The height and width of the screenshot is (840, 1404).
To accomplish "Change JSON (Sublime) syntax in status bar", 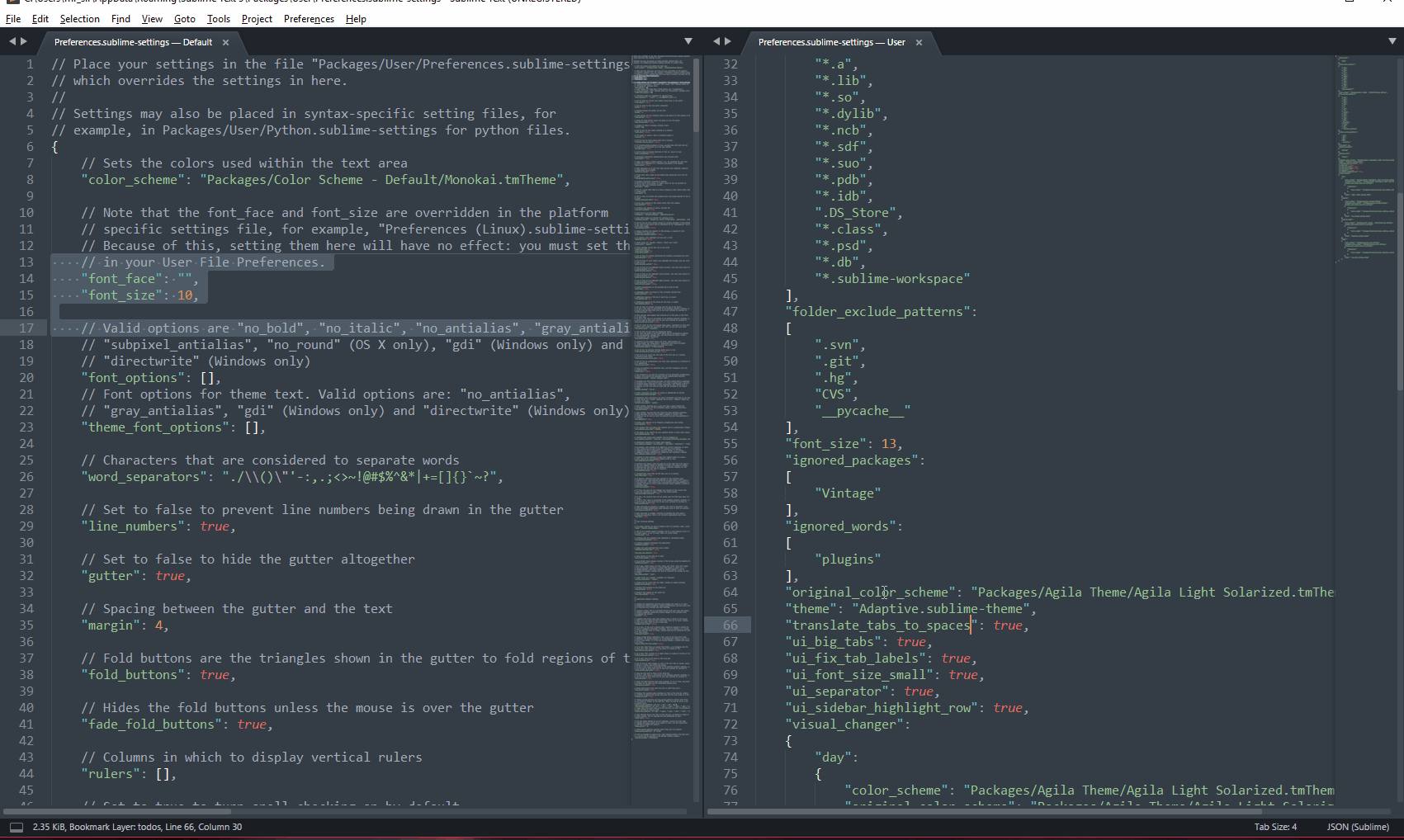I will [x=1358, y=827].
